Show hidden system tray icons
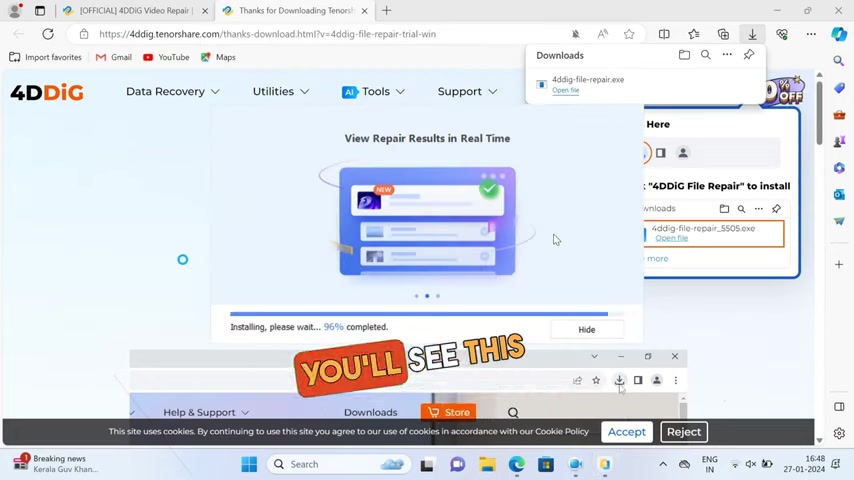Screen dimensions: 854x480 tap(663, 464)
